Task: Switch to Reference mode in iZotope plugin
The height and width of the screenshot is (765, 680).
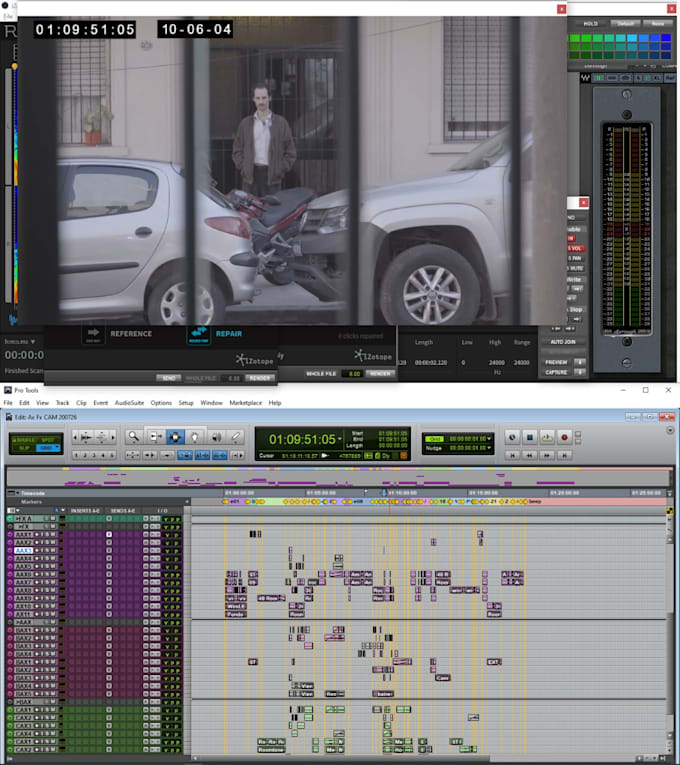Action: click(x=118, y=334)
